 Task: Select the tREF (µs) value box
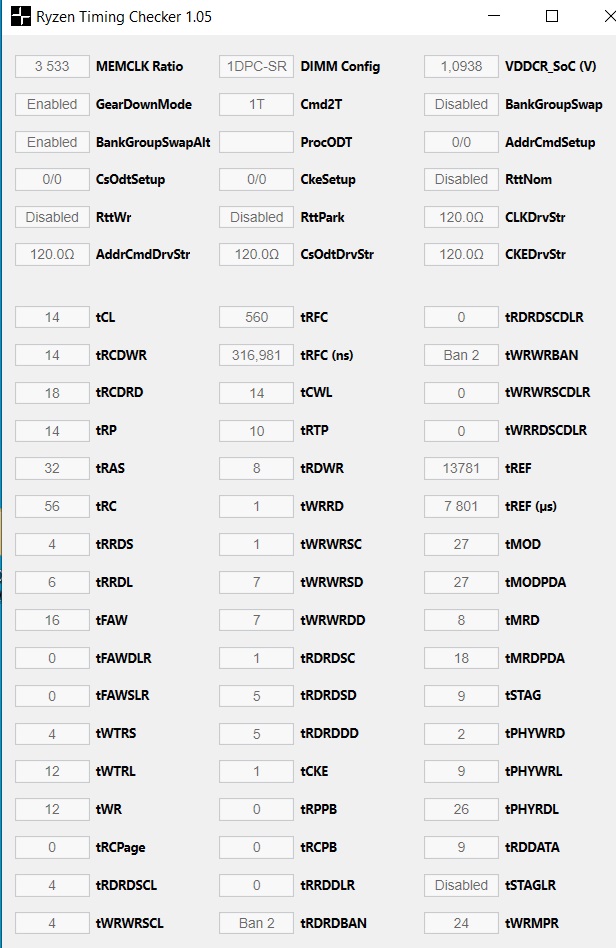[461, 506]
